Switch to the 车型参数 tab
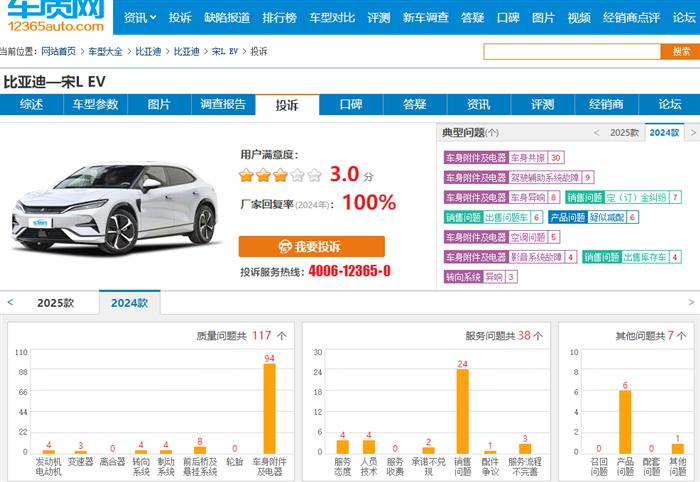Screen dimensions: 700x482 (96, 104)
